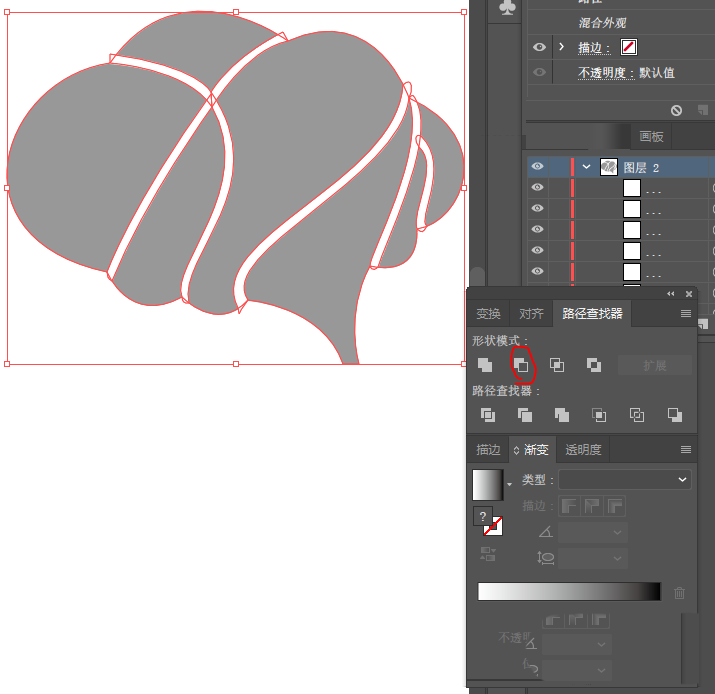715x694 pixels.
Task: Open the gradient 类型 dropdown
Action: pyautogui.click(x=625, y=480)
